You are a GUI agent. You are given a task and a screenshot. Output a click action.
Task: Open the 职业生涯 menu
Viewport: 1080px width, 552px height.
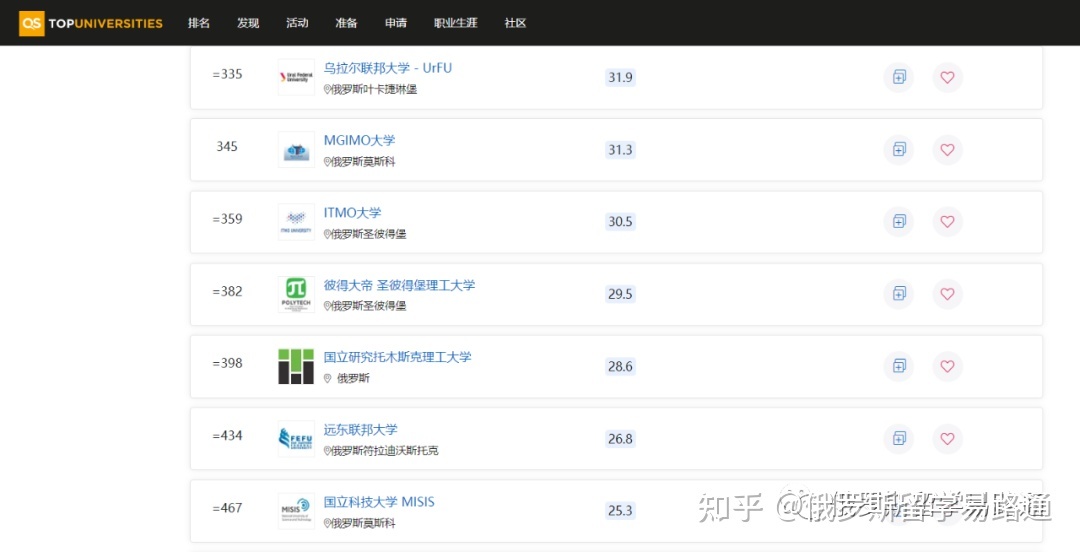coord(456,23)
